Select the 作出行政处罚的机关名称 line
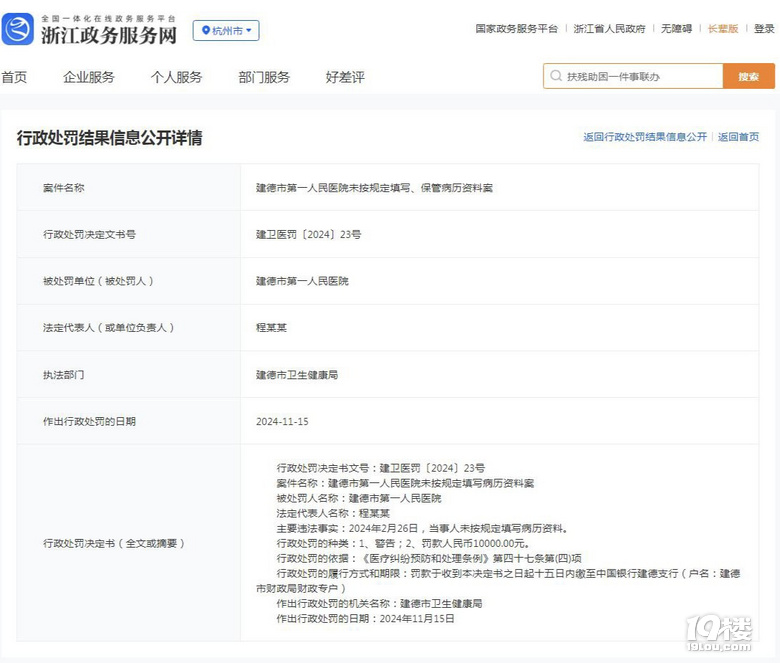The height and width of the screenshot is (663, 780). (380, 603)
